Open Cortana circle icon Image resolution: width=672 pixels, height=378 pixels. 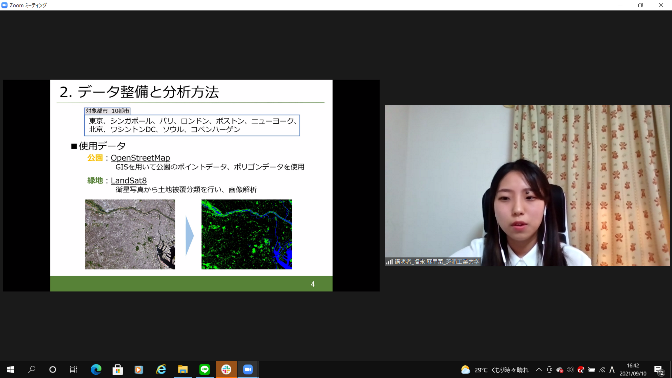(52, 369)
